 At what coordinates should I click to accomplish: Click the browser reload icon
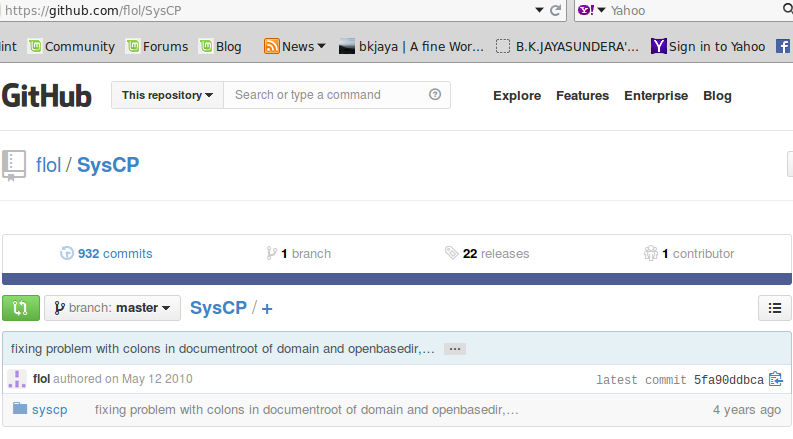(555, 10)
